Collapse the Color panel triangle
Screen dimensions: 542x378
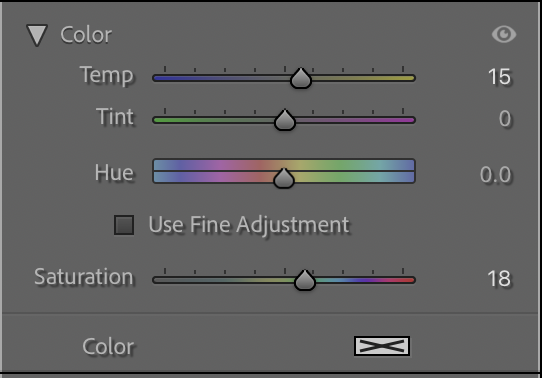(x=37, y=35)
